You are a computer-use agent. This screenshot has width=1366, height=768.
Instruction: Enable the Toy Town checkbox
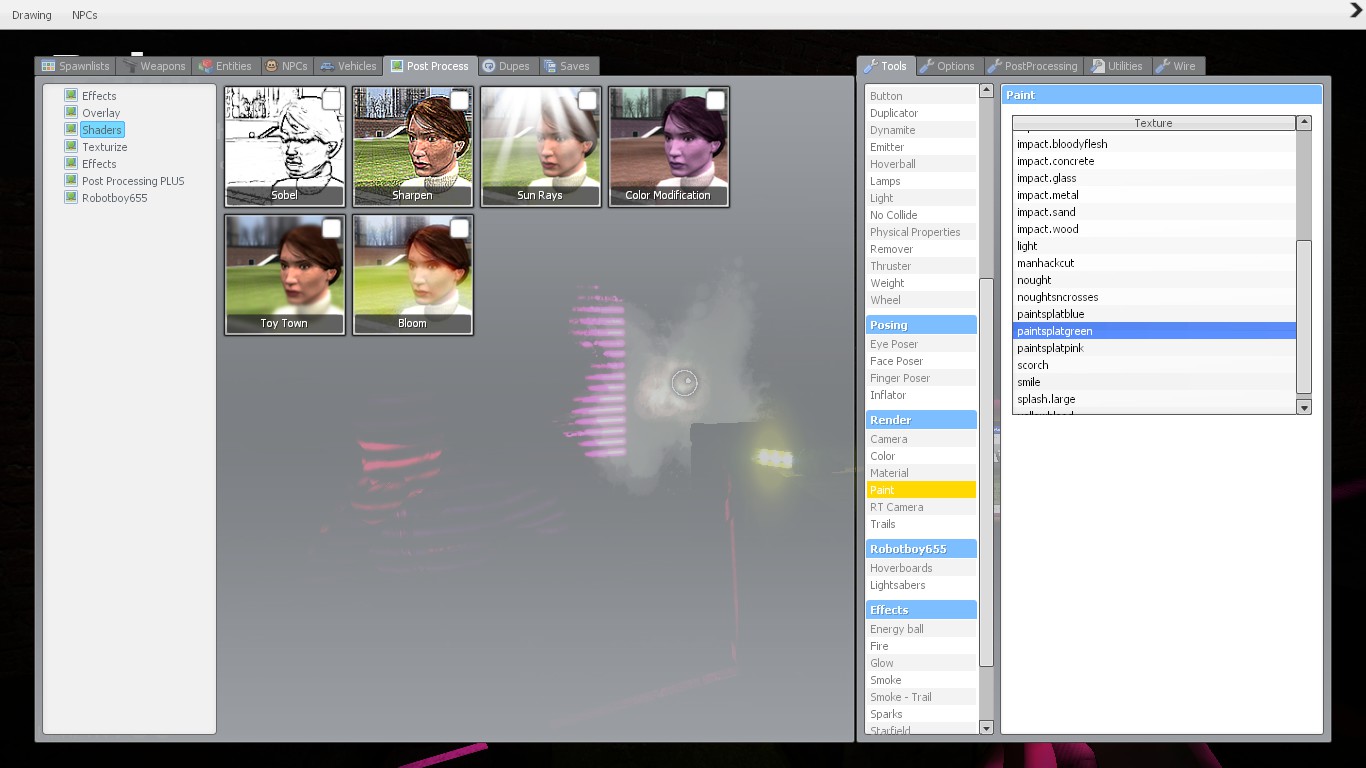331,228
